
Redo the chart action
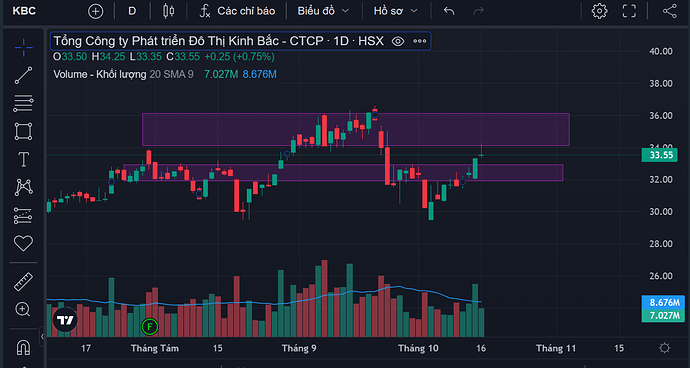coord(478,11)
